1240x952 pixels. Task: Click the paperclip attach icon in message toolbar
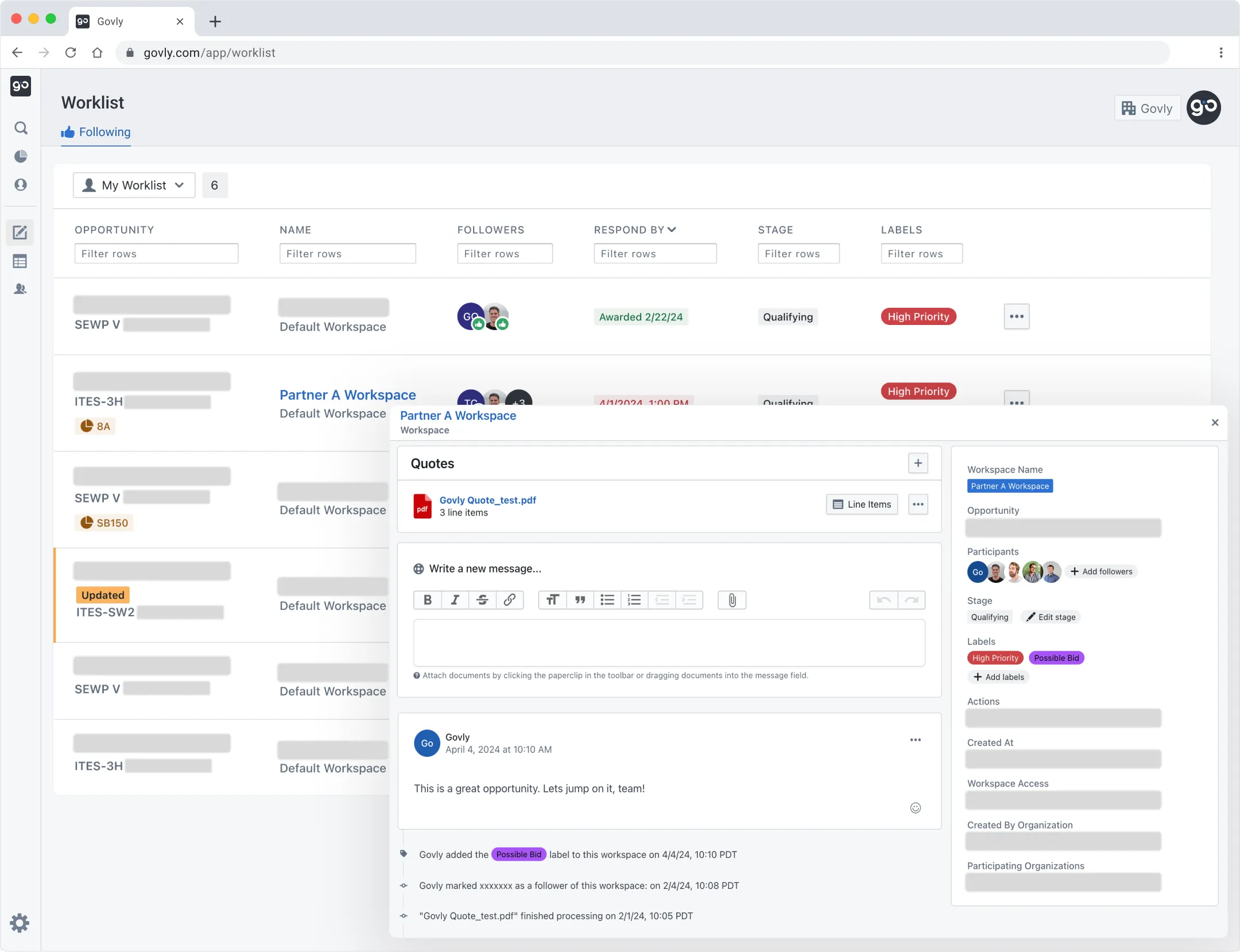pyautogui.click(x=732, y=600)
